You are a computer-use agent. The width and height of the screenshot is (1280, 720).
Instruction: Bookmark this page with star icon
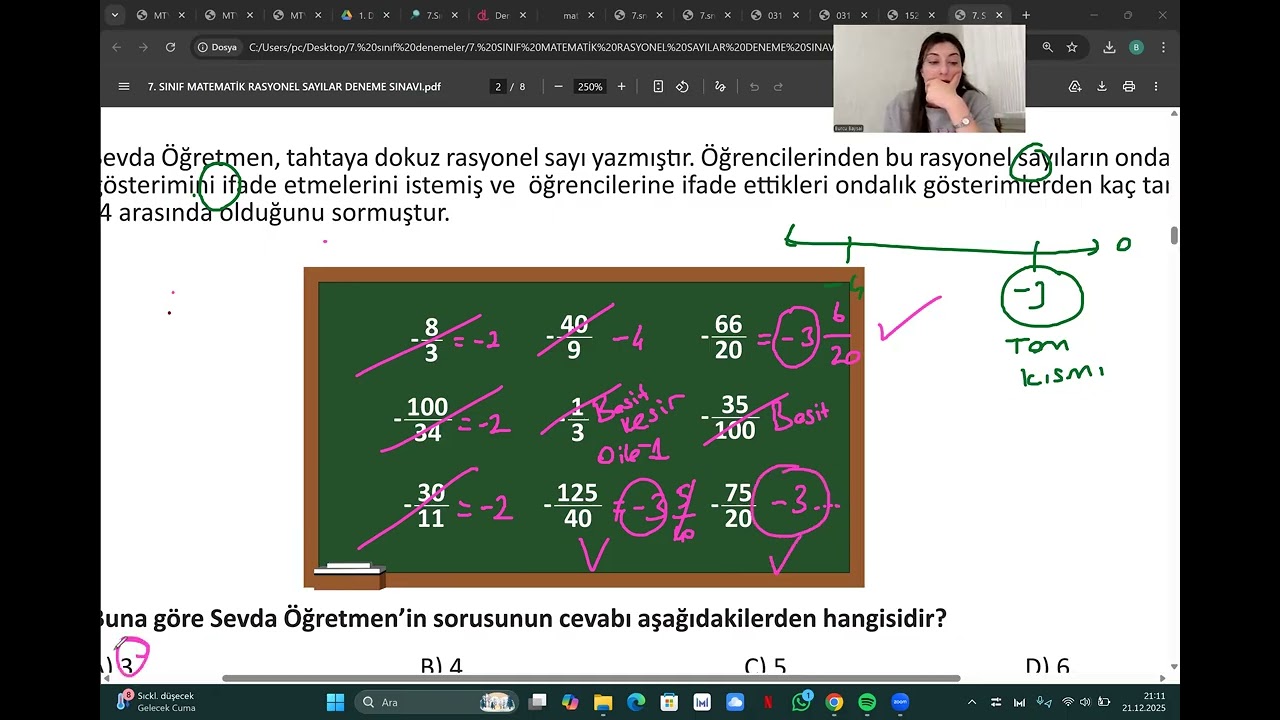[x=1072, y=47]
